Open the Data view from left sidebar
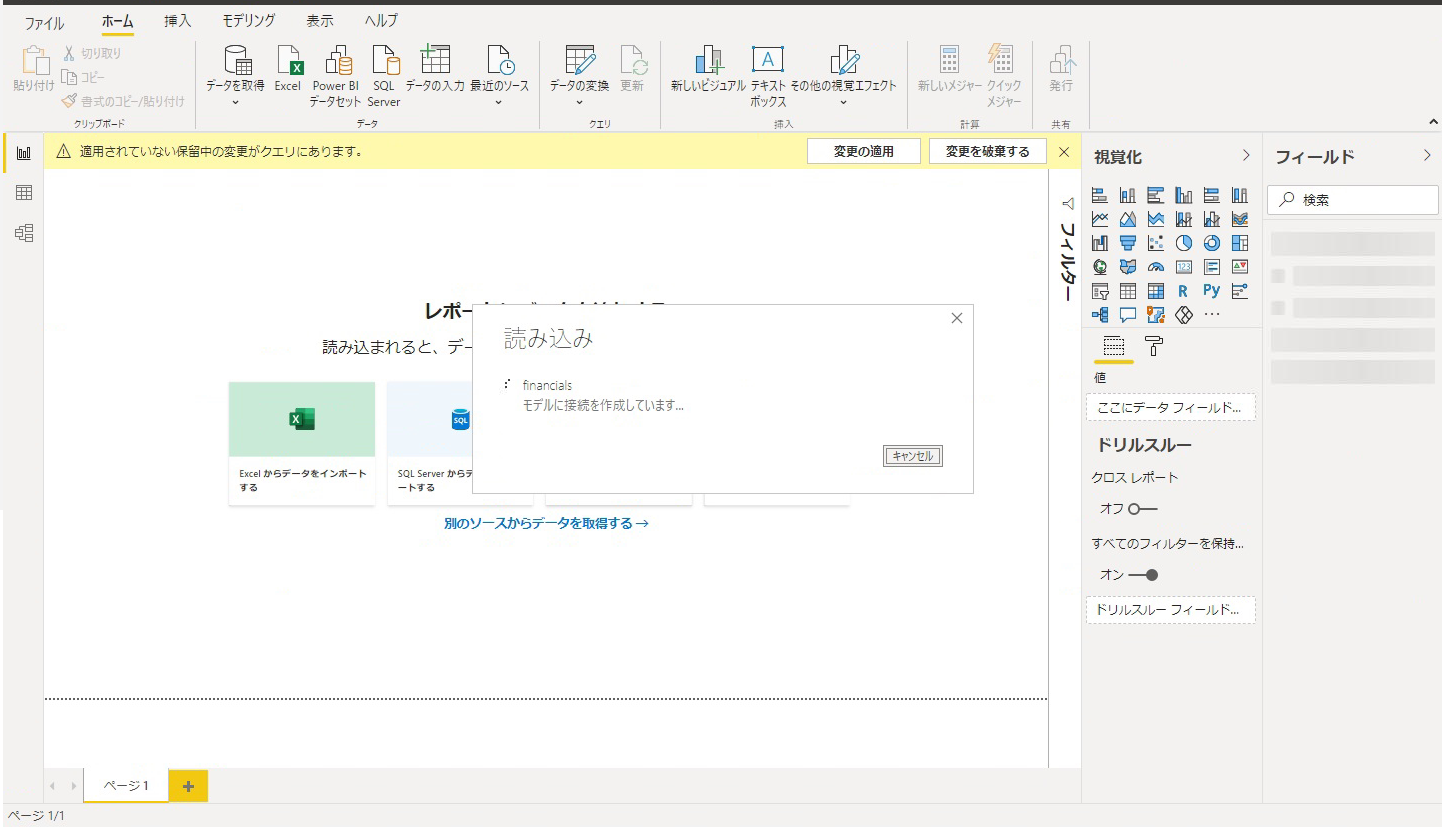 click(24, 193)
